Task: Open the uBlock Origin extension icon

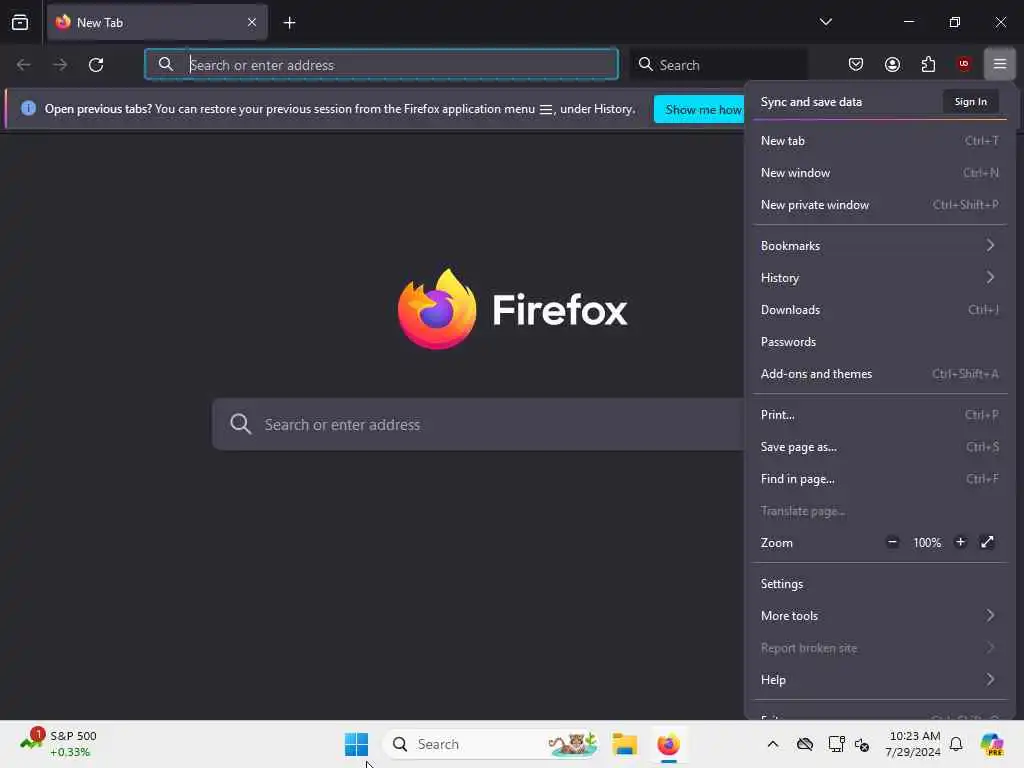Action: click(x=963, y=64)
